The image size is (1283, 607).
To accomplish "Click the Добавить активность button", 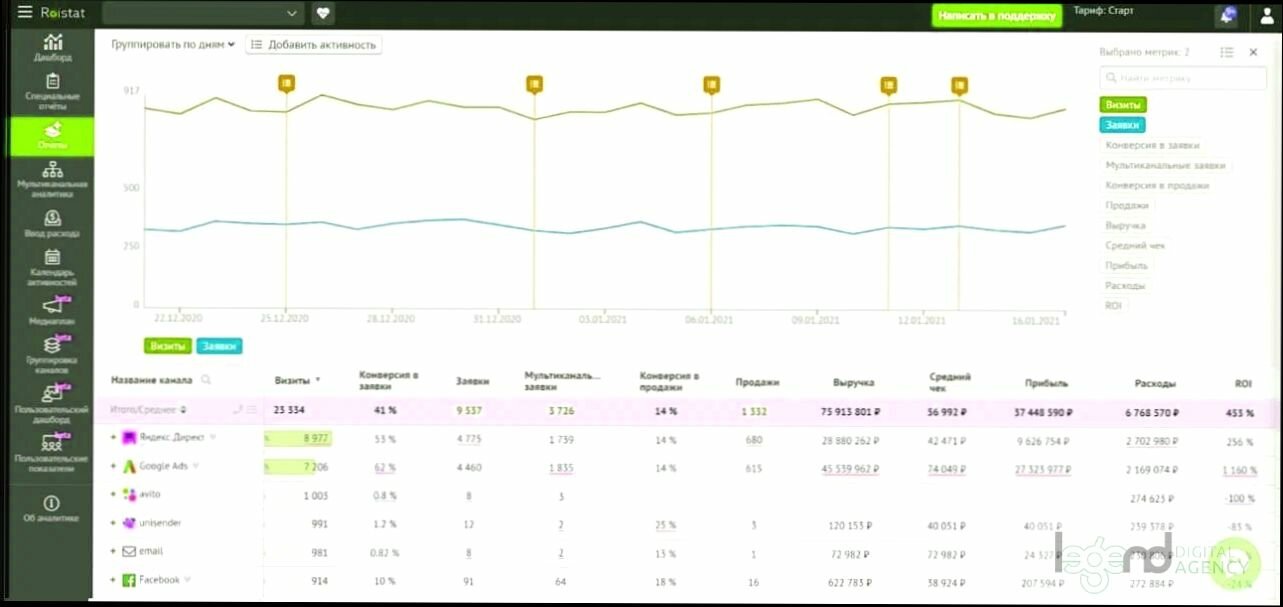I will click(x=315, y=44).
